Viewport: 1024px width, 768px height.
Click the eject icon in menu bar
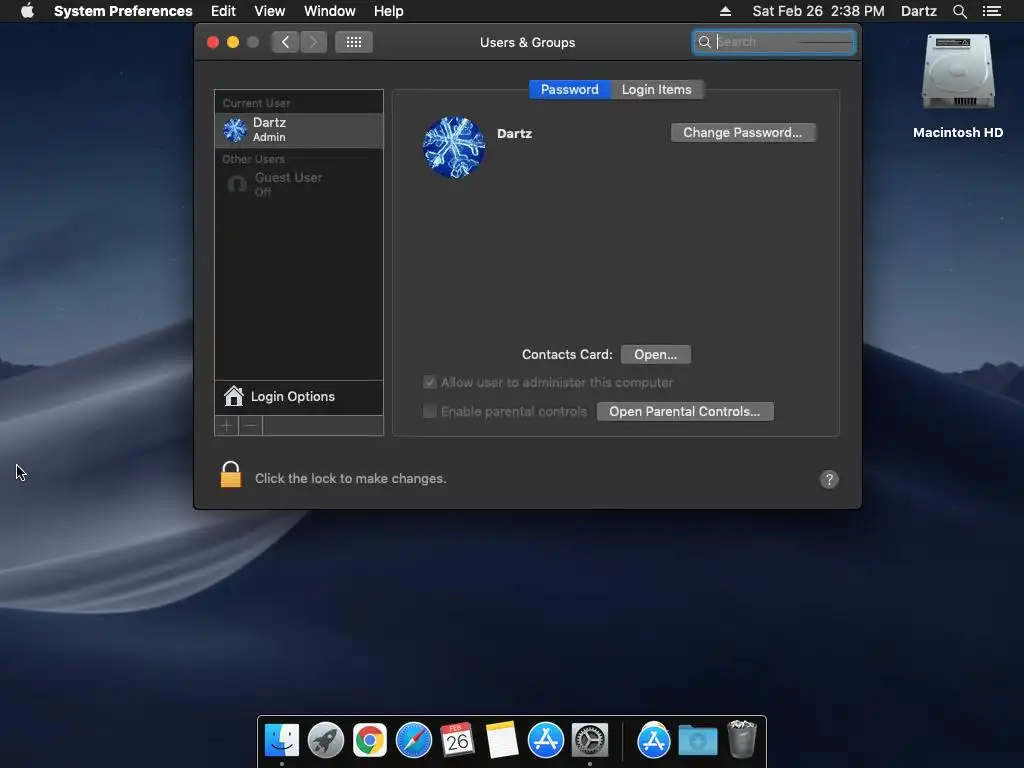(x=725, y=11)
